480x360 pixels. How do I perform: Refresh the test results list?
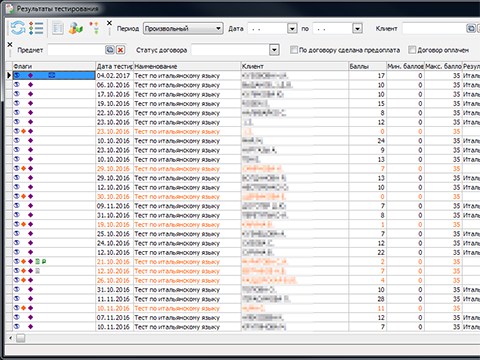[x=18, y=28]
